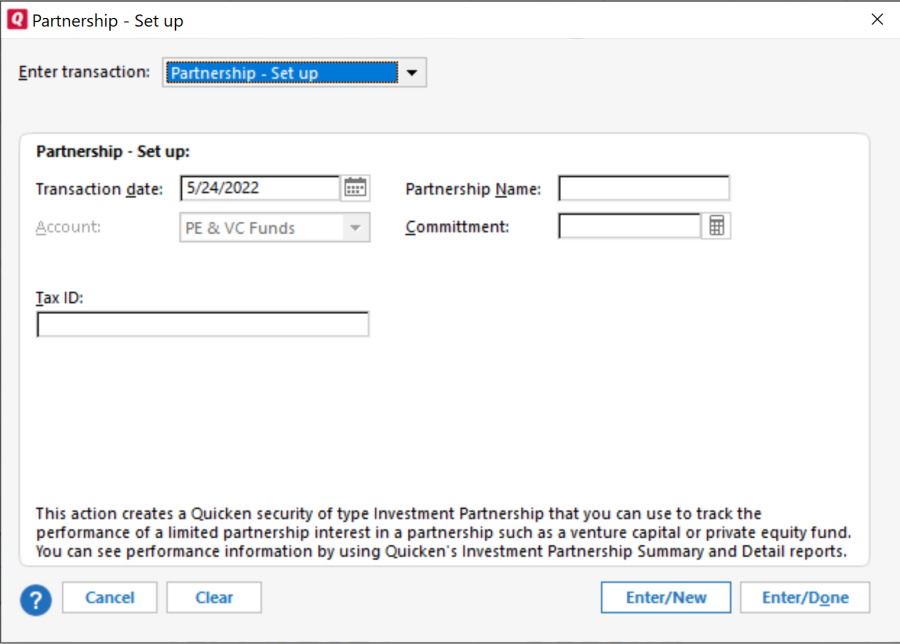Click the Transaction date field showing 5/24/2022
The image size is (900, 644).
coord(260,188)
